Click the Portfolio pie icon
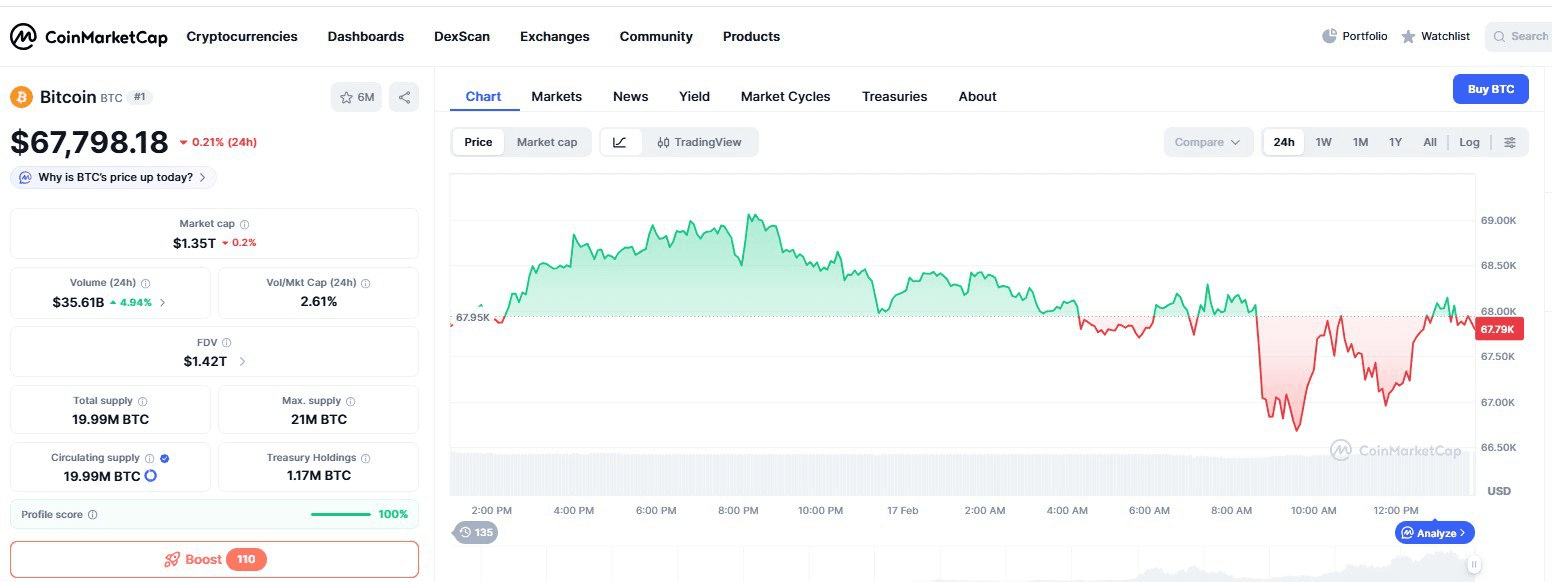 coord(1329,36)
